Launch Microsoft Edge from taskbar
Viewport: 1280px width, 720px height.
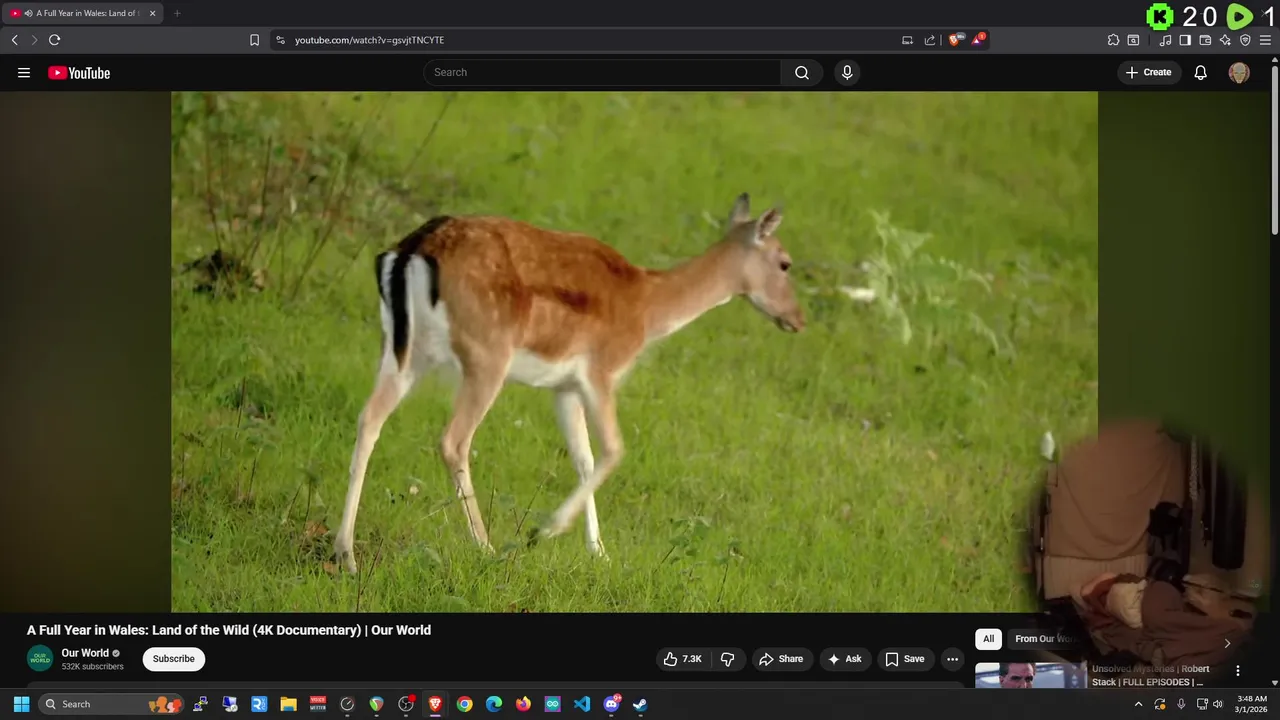coord(494,704)
